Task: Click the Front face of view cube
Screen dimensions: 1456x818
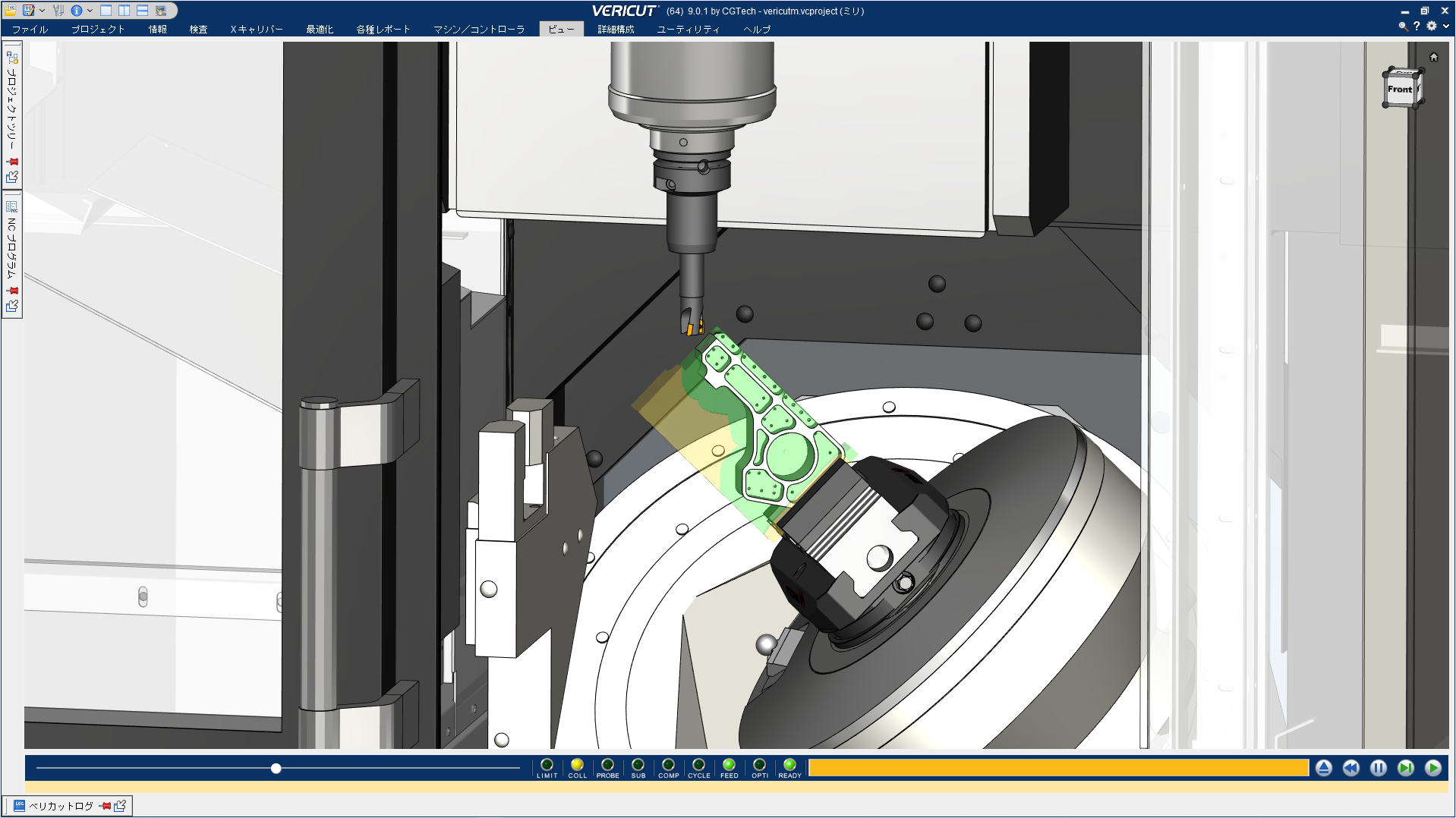Action: pos(1400,90)
